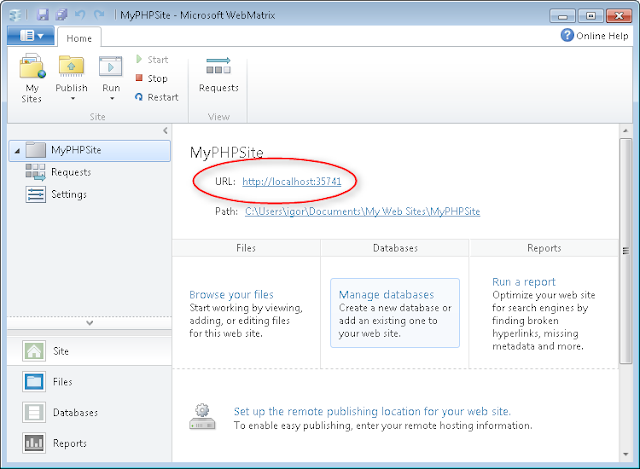This screenshot has height=469, width=640.
Task: Click the Manage databases link
Action: coord(386,294)
